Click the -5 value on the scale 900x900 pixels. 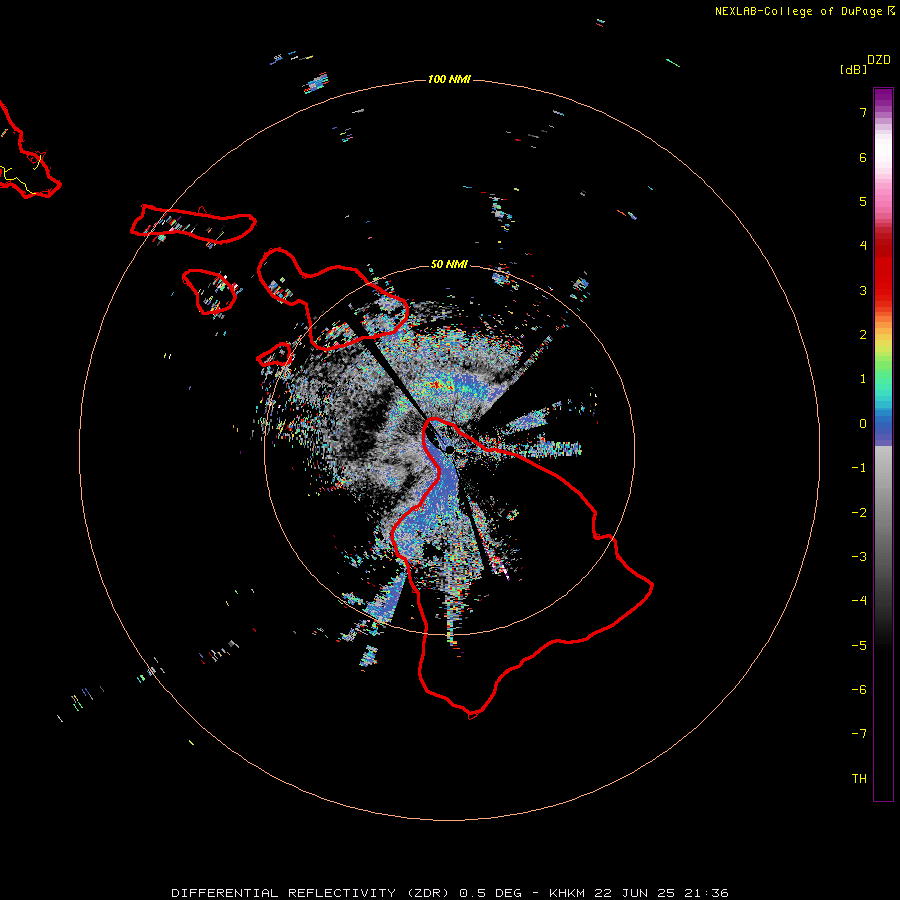coord(859,646)
